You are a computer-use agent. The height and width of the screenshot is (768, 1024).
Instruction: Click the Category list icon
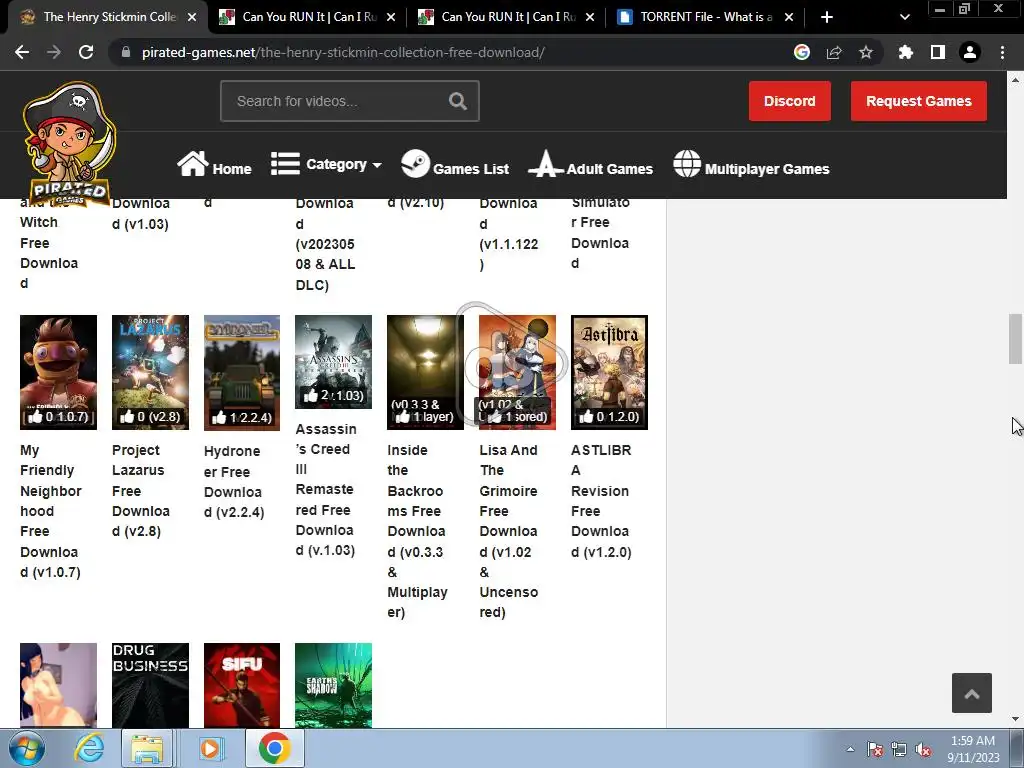[x=285, y=164]
